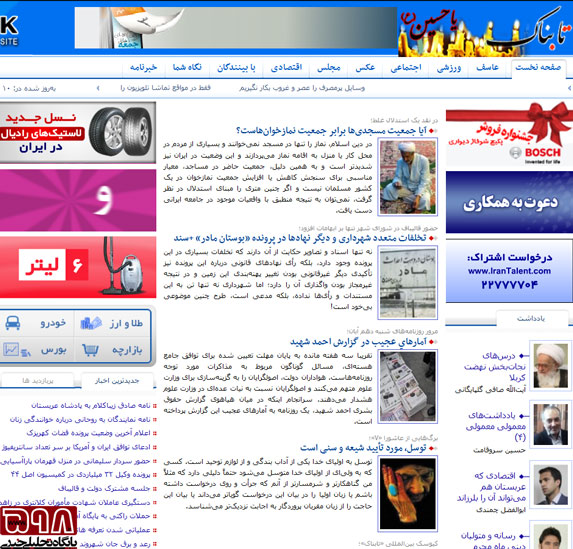The width and height of the screenshot is (573, 549).
Task: Click the radial tires advertisement banner
Action: pos(77,132)
